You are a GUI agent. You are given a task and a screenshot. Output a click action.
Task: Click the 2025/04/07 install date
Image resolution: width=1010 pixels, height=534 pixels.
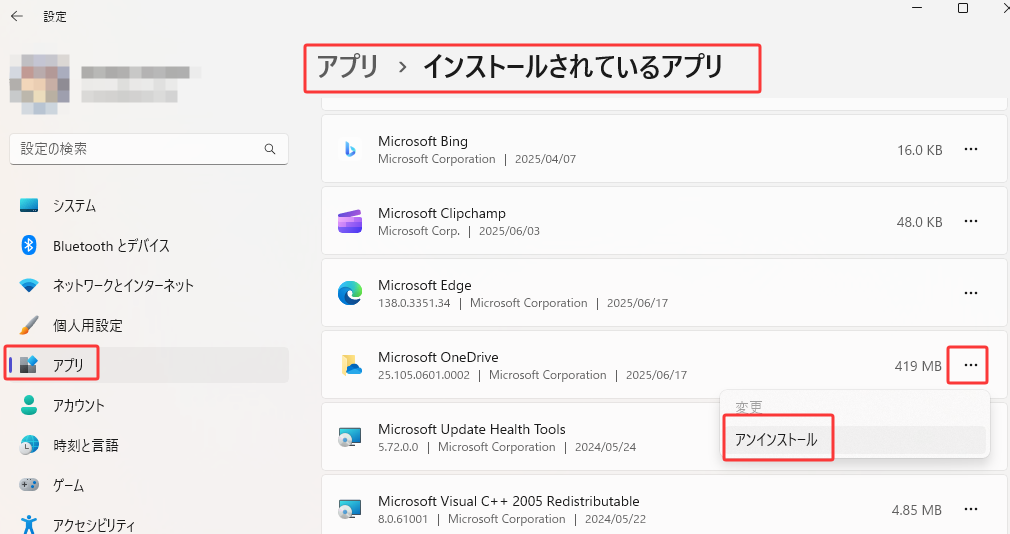click(546, 159)
